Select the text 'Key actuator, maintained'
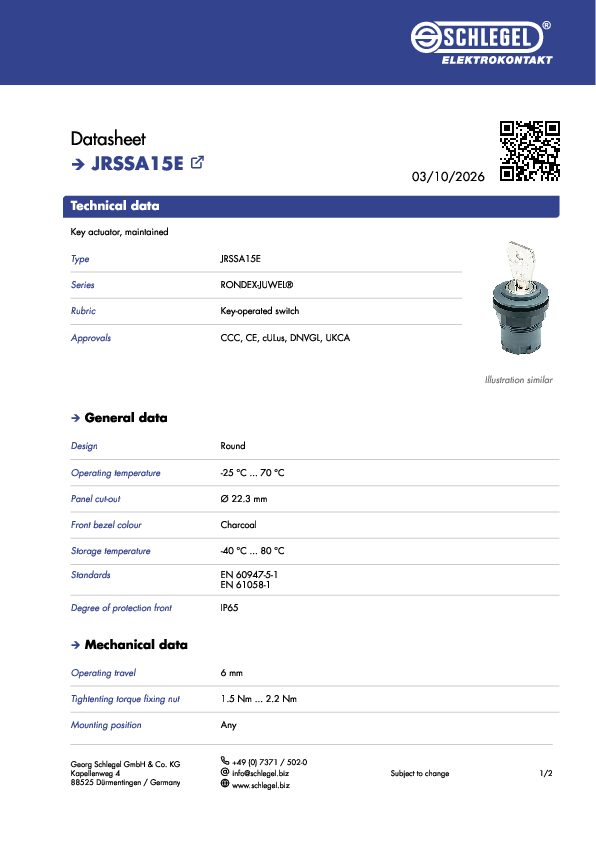 pos(119,232)
